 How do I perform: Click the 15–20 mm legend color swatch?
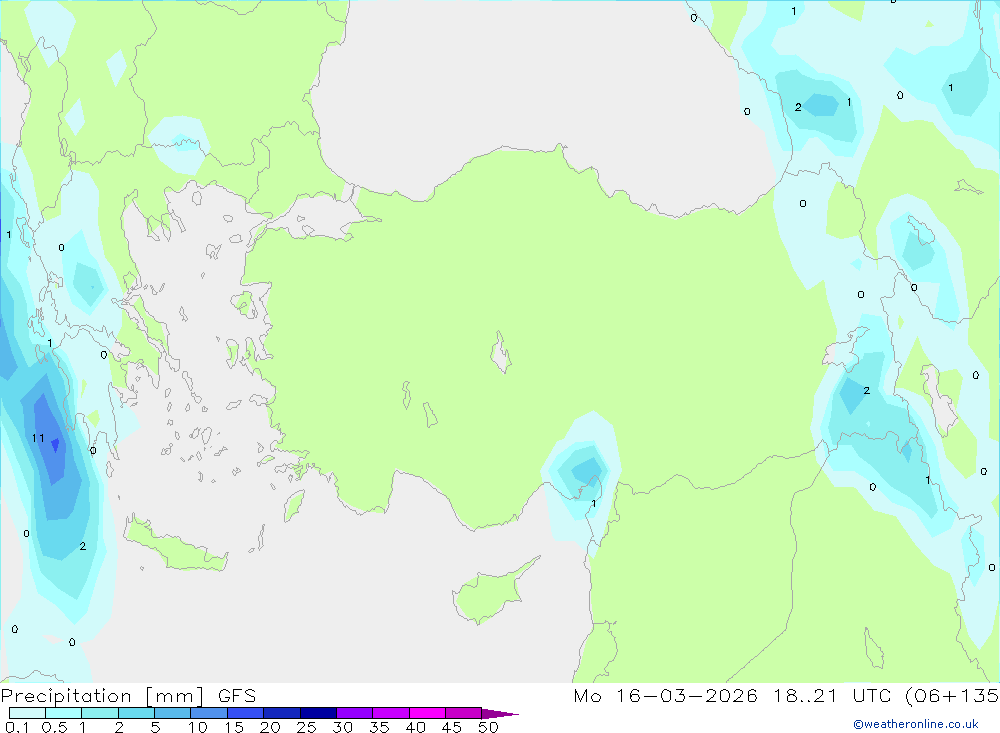tap(245, 713)
